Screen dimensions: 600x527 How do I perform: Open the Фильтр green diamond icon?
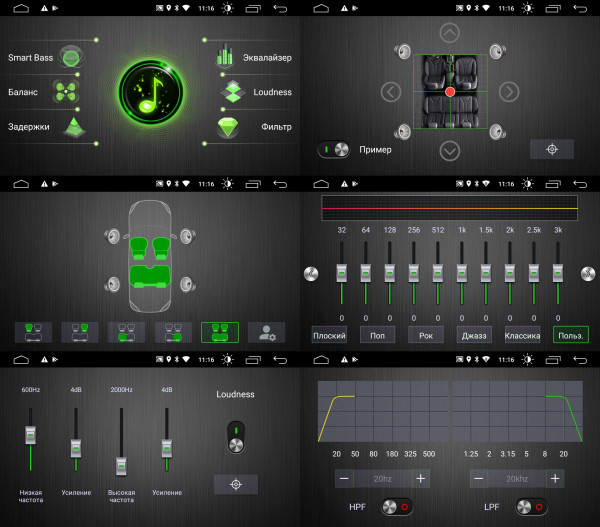click(x=228, y=127)
